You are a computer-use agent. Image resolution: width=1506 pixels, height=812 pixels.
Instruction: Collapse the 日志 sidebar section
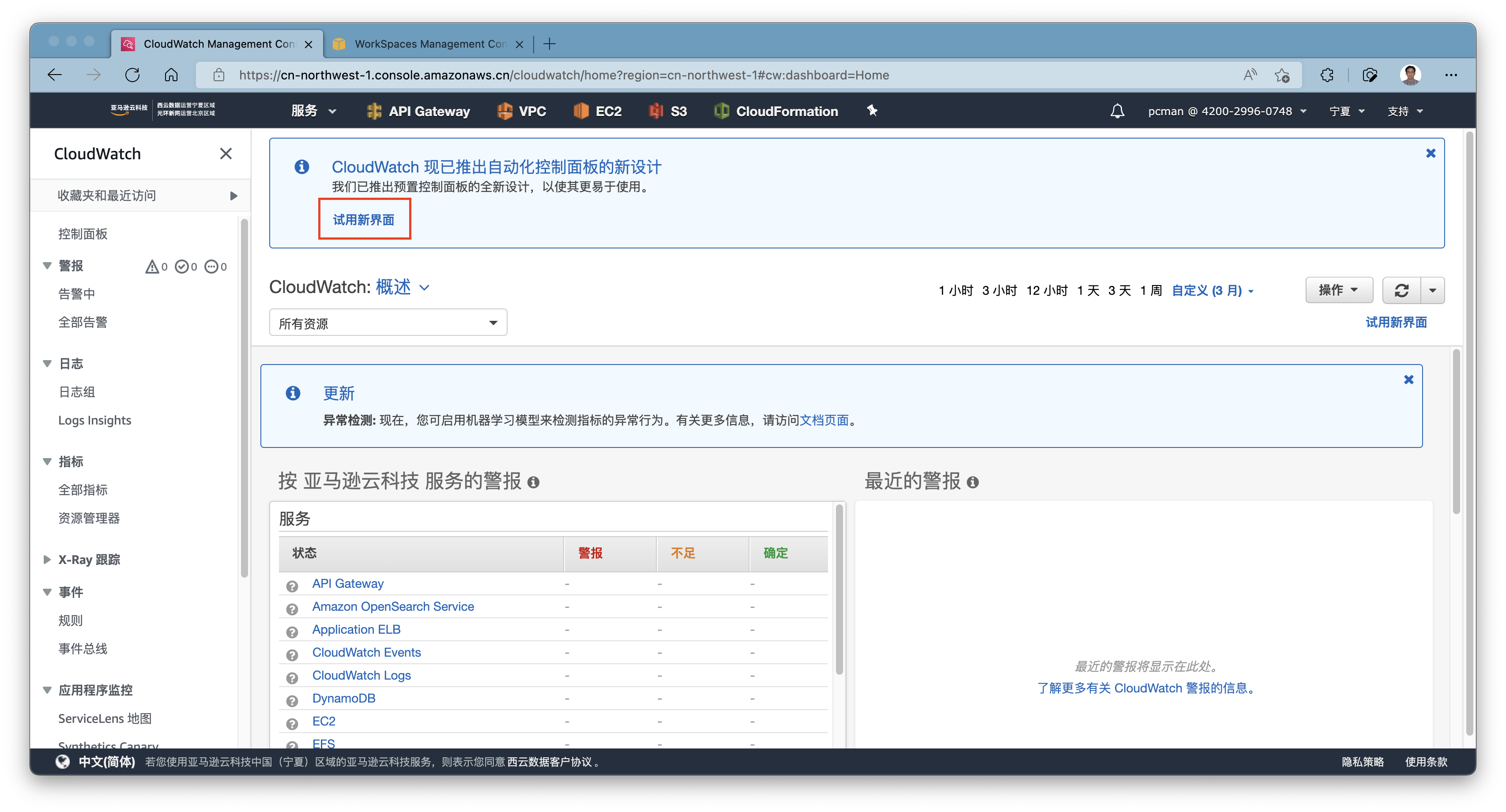tap(47, 363)
